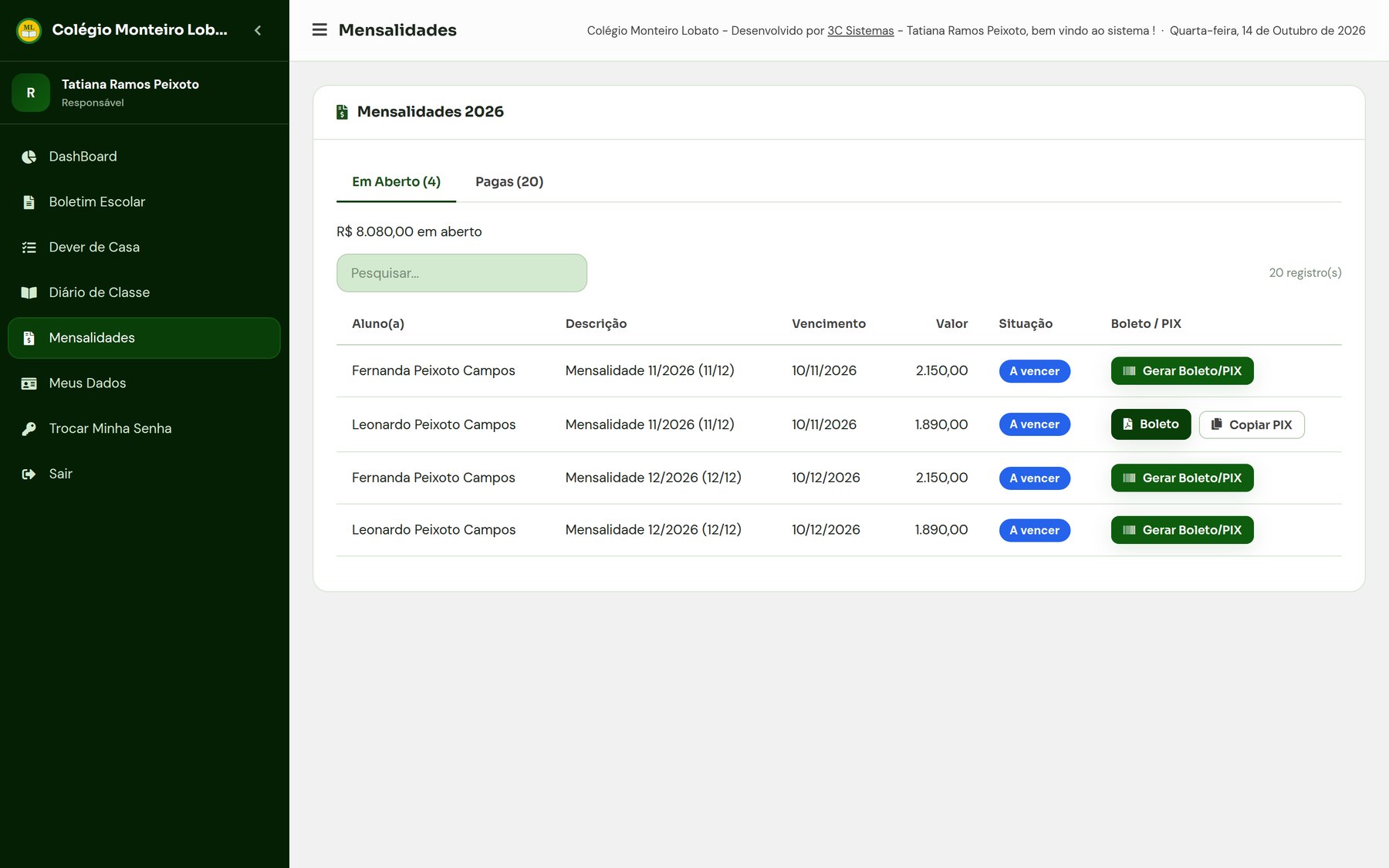Toggle the hamburger menu icon
This screenshot has width=1389, height=868.
pos(319,30)
